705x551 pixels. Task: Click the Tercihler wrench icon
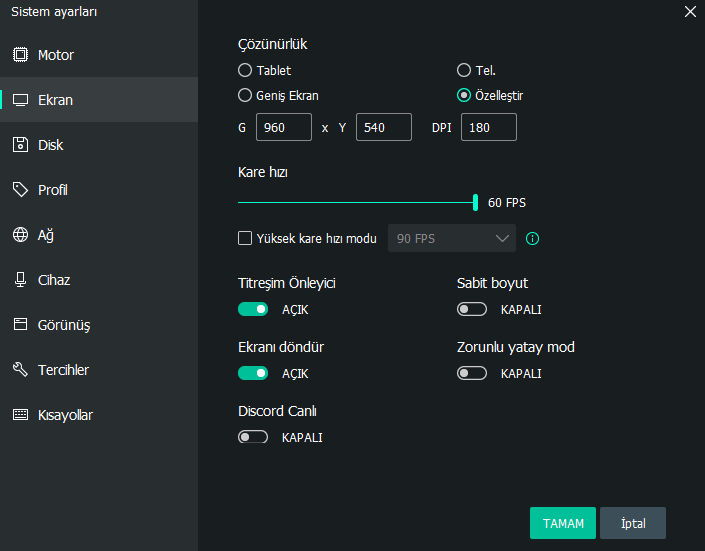pos(20,369)
